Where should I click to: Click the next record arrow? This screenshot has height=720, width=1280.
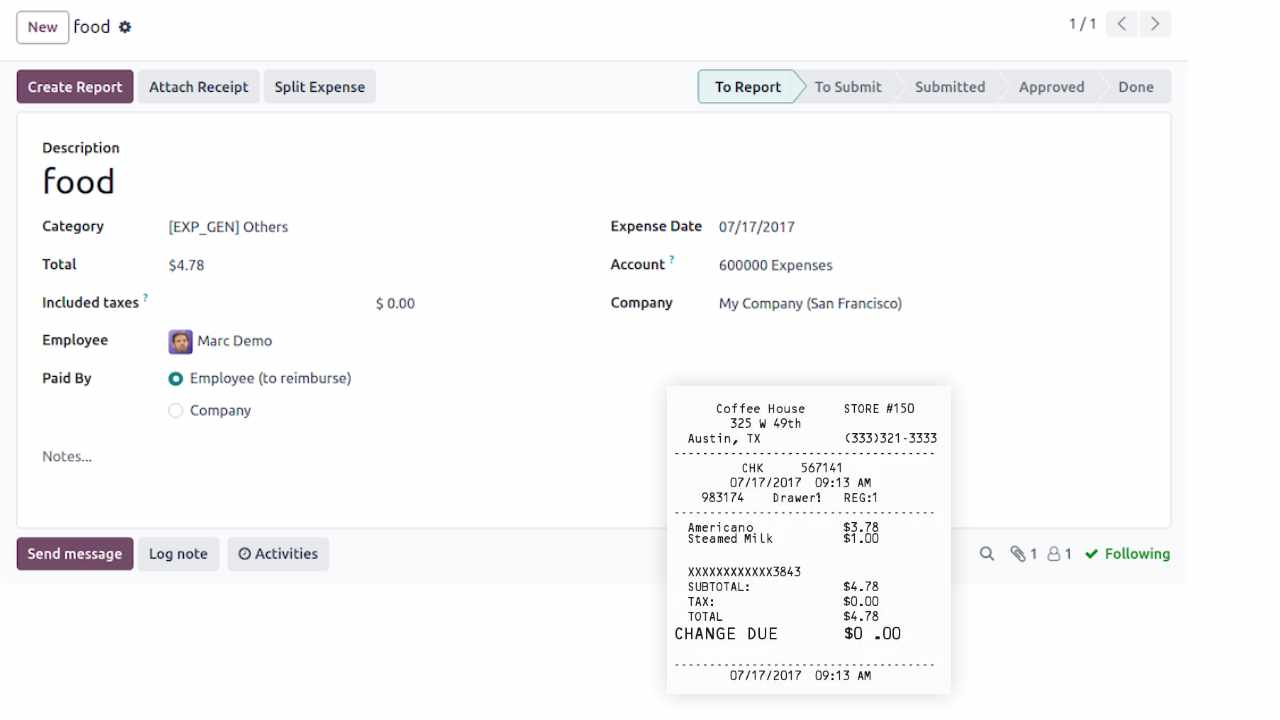pyautogui.click(x=1155, y=23)
